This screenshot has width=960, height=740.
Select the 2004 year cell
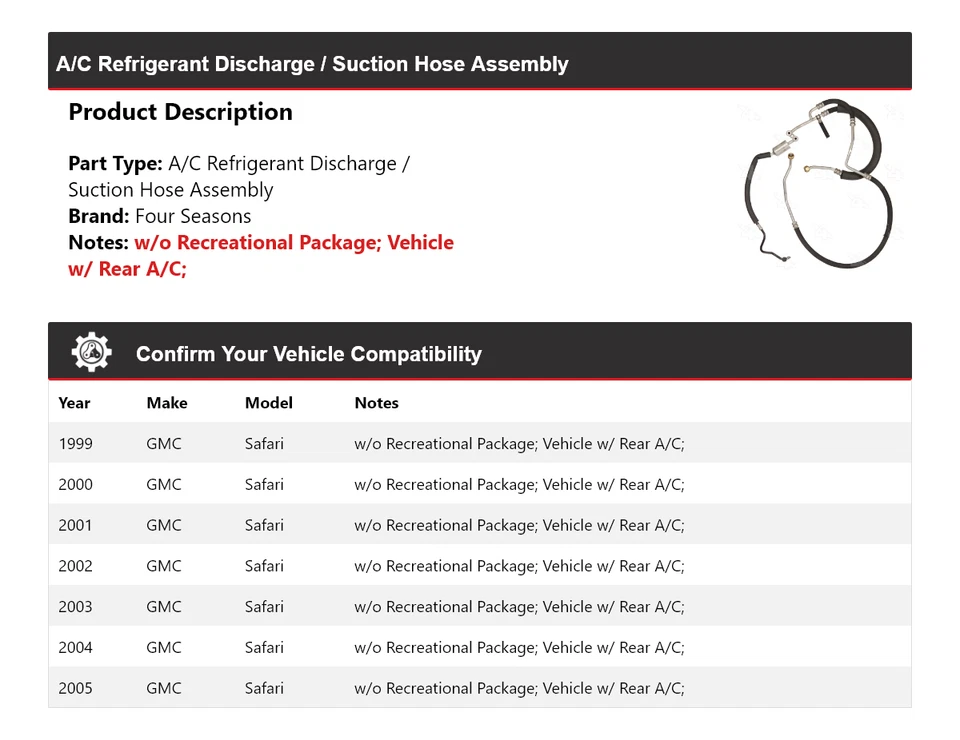point(75,648)
